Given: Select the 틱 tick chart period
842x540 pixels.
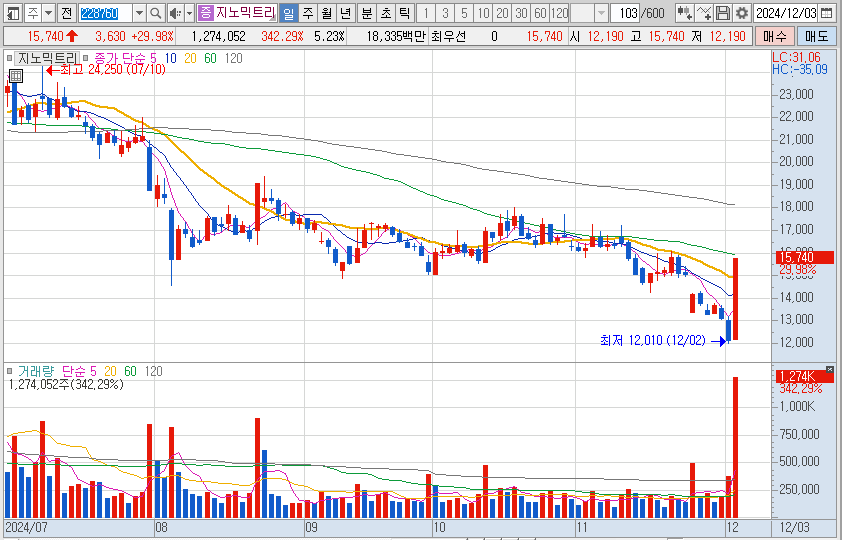Looking at the screenshot, I should click(x=404, y=12).
